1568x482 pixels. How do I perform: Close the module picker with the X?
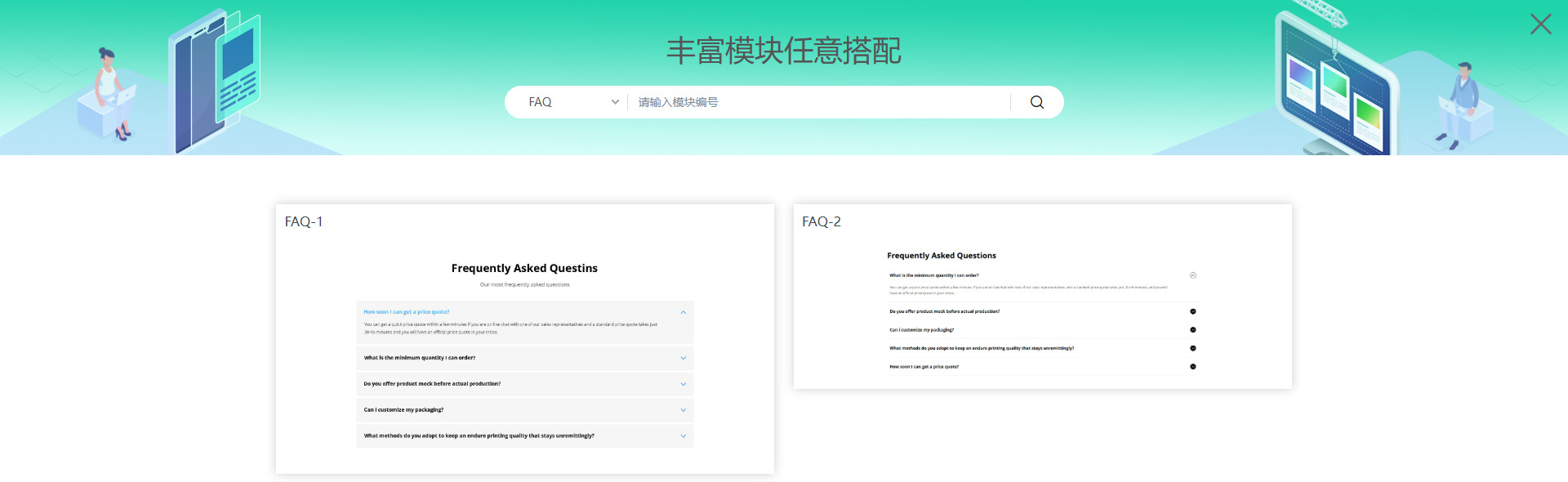(x=1540, y=25)
